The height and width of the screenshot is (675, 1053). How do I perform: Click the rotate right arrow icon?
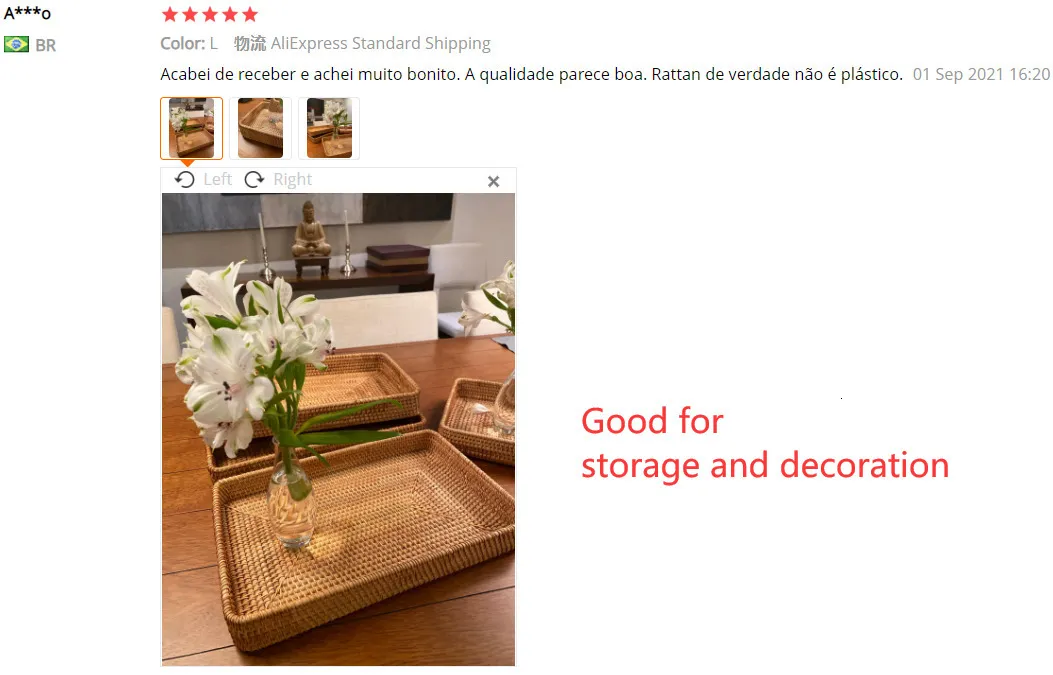(x=254, y=179)
